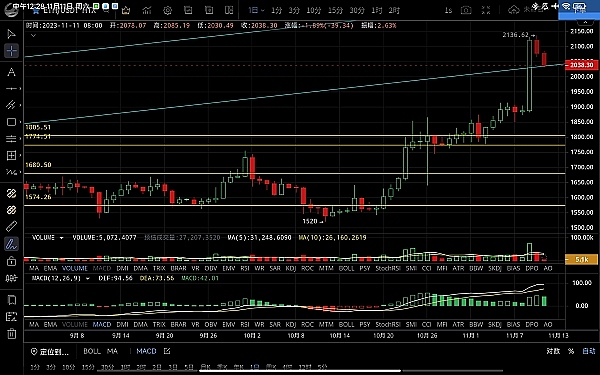Image resolution: width=600 pixels, height=375 pixels.
Task: Select the ruler measure tool
Action: pos(11,226)
